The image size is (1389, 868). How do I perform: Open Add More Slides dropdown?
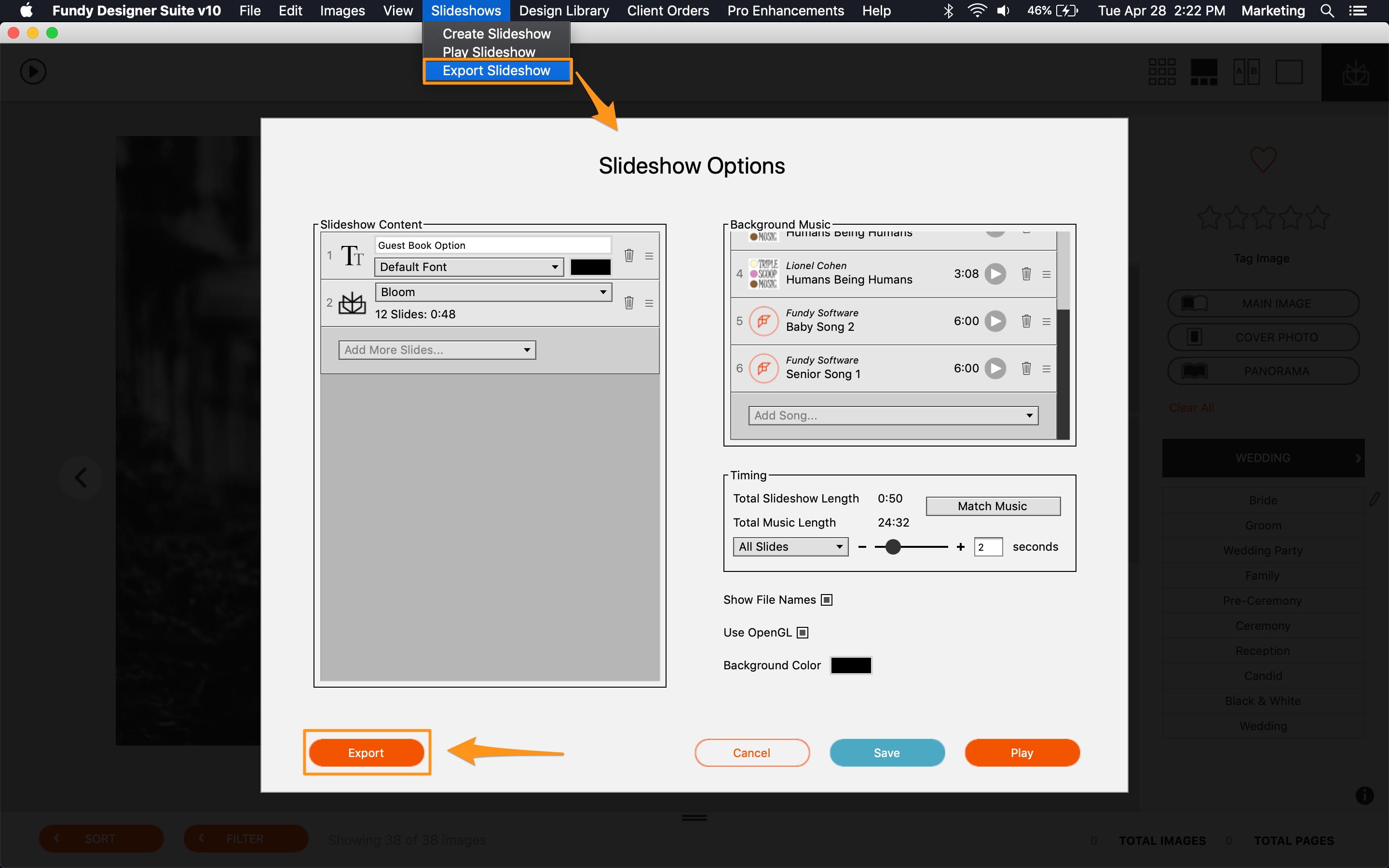[437, 350]
